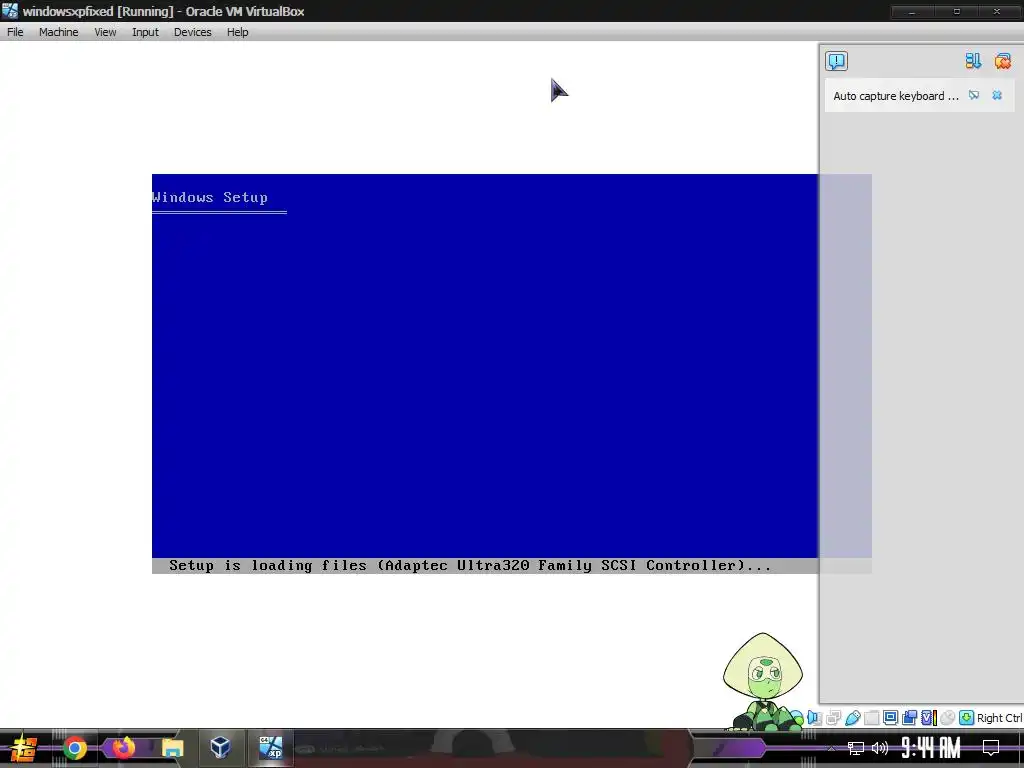This screenshot has height=768, width=1024.
Task: Open the Input menu
Action: [145, 32]
